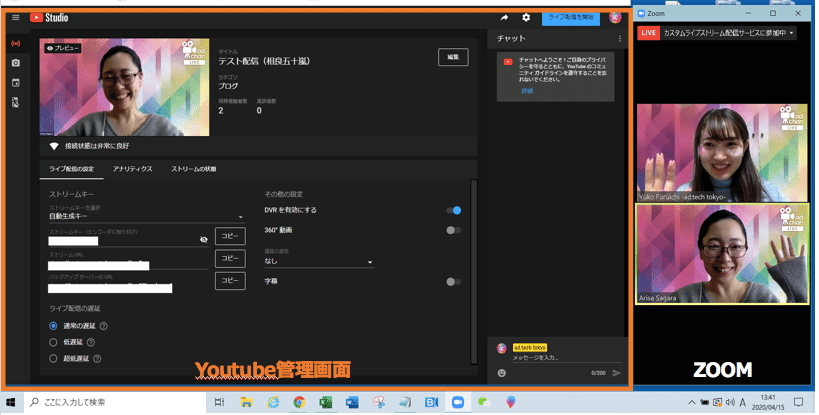This screenshot has height=415, width=819.
Task: Open the account avatar in the Studio header
Action: pyautogui.click(x=615, y=17)
